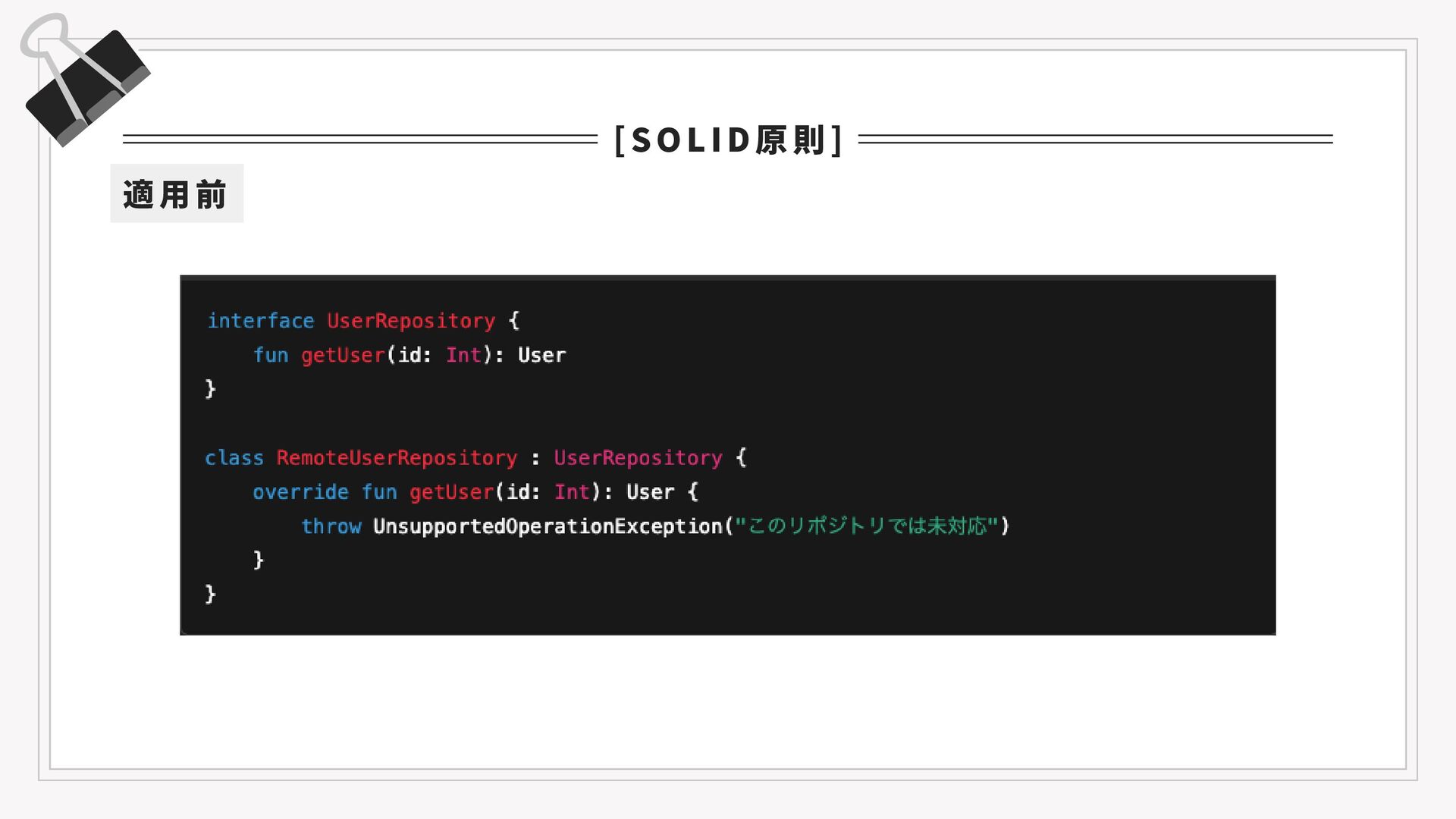Select the SOLID原則 slide title
Screen dimensions: 1456x819
click(729, 140)
